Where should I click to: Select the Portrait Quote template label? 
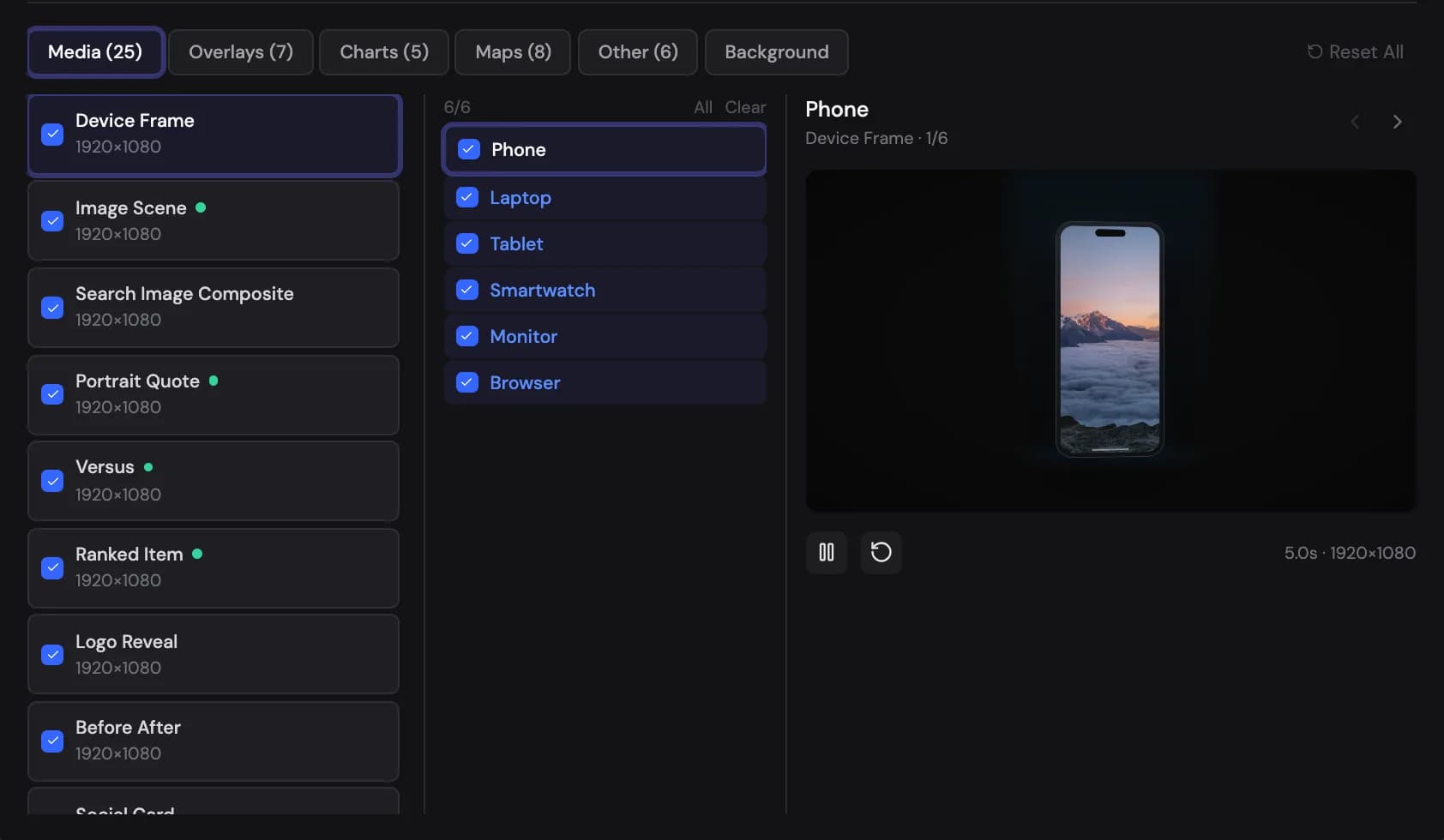[x=137, y=381]
